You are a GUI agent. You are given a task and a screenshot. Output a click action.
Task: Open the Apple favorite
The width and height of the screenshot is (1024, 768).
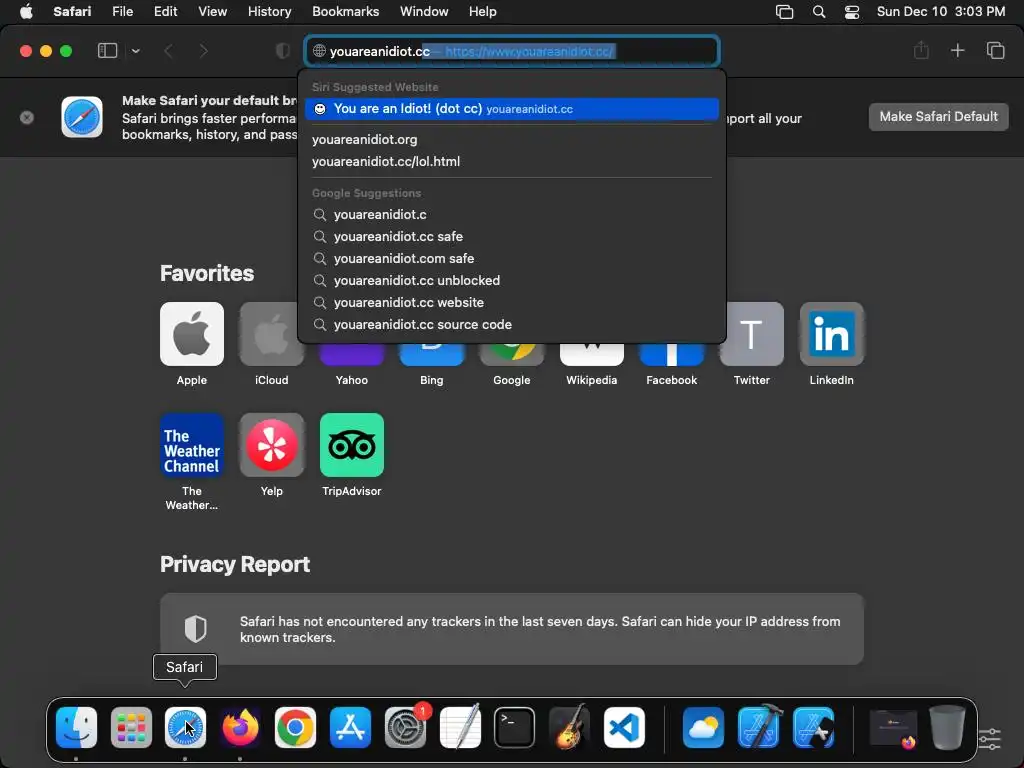(x=192, y=334)
